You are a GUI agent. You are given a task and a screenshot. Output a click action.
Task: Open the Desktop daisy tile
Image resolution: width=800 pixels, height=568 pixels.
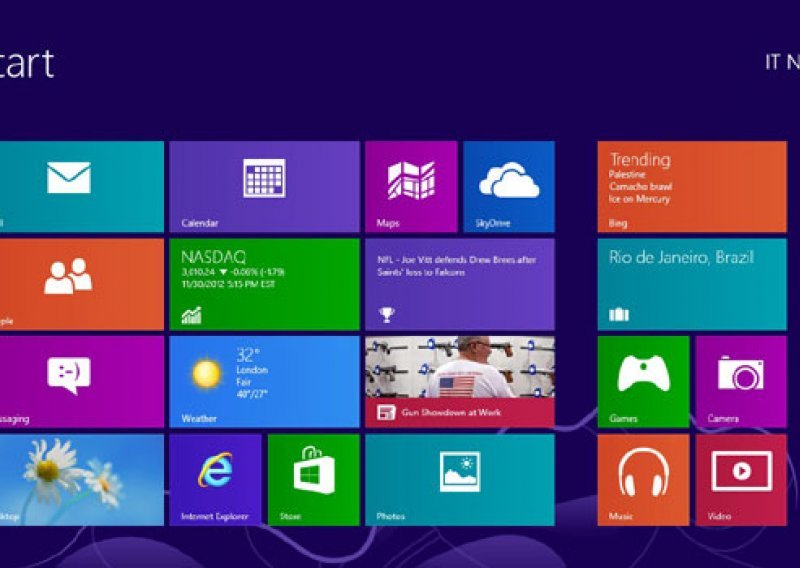(x=82, y=480)
